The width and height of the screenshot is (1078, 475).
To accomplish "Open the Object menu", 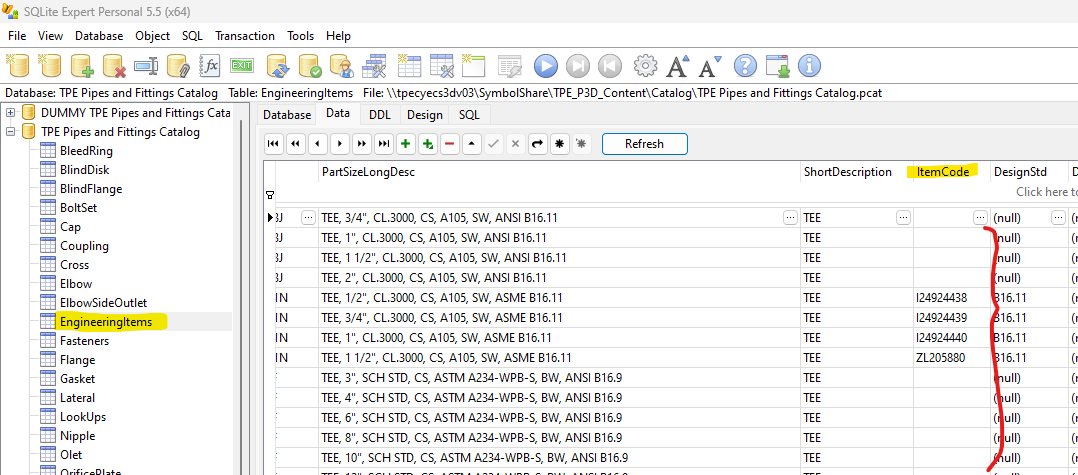I will point(153,36).
